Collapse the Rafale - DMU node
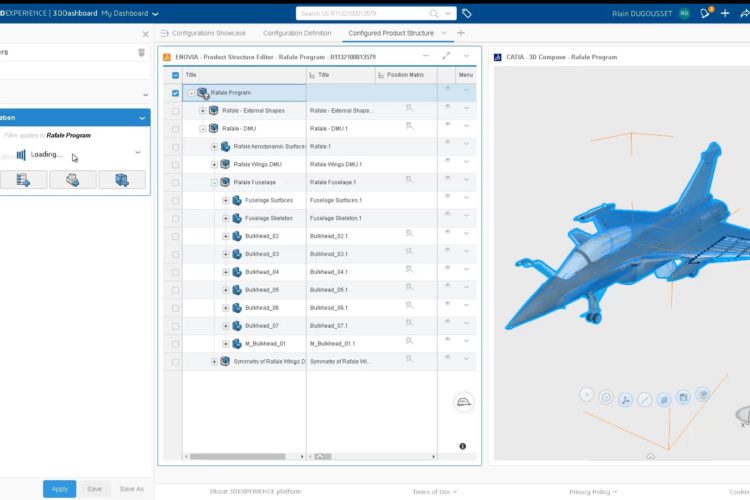 [x=202, y=129]
